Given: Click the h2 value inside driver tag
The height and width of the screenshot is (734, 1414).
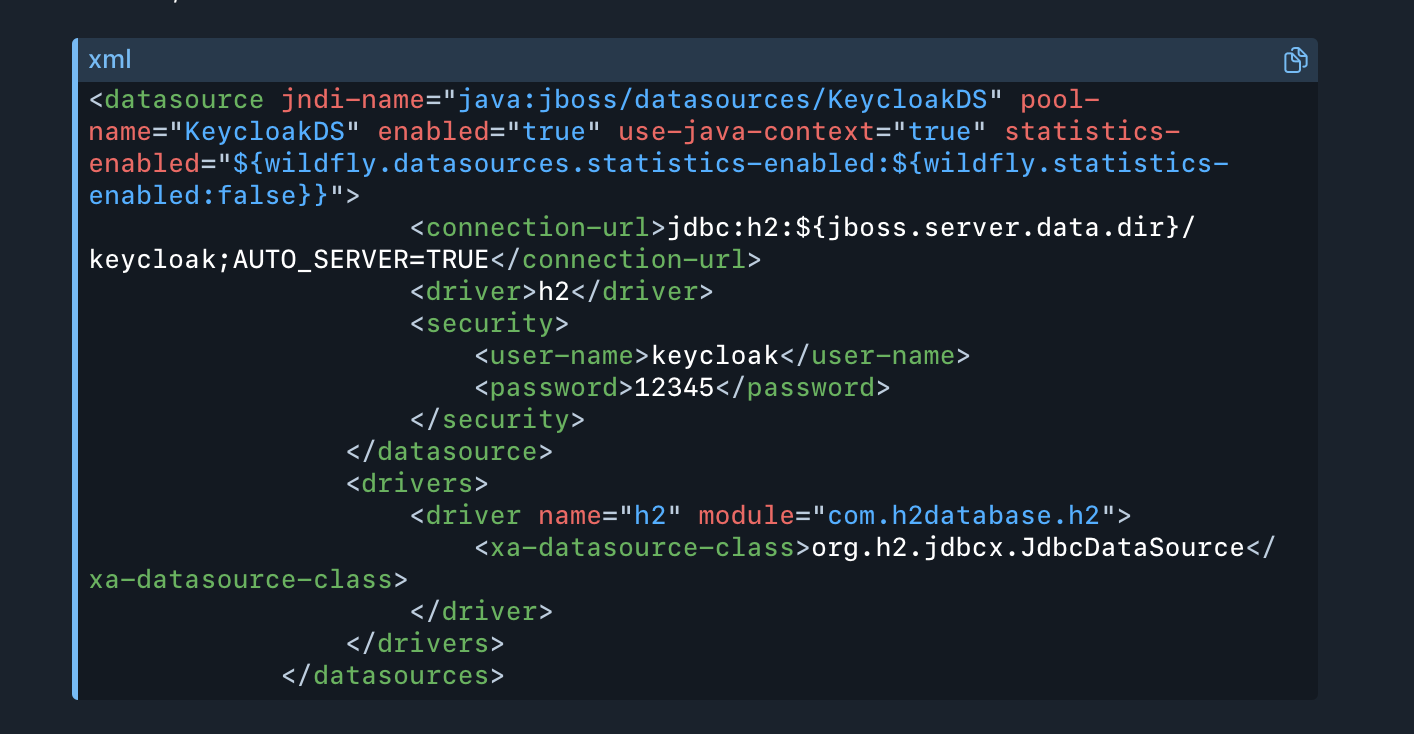Looking at the screenshot, I should (x=553, y=292).
